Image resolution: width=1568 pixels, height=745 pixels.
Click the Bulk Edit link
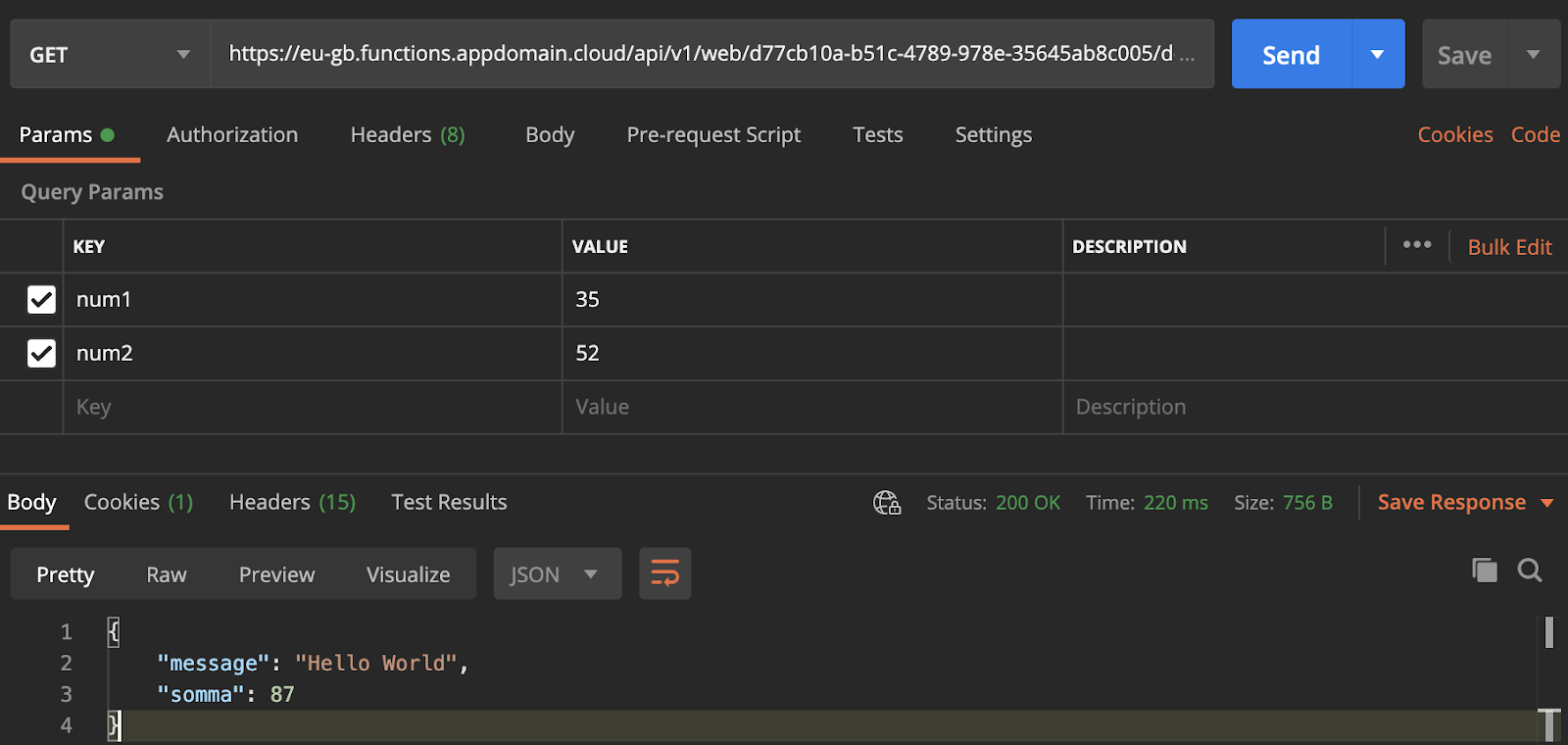coord(1509,247)
